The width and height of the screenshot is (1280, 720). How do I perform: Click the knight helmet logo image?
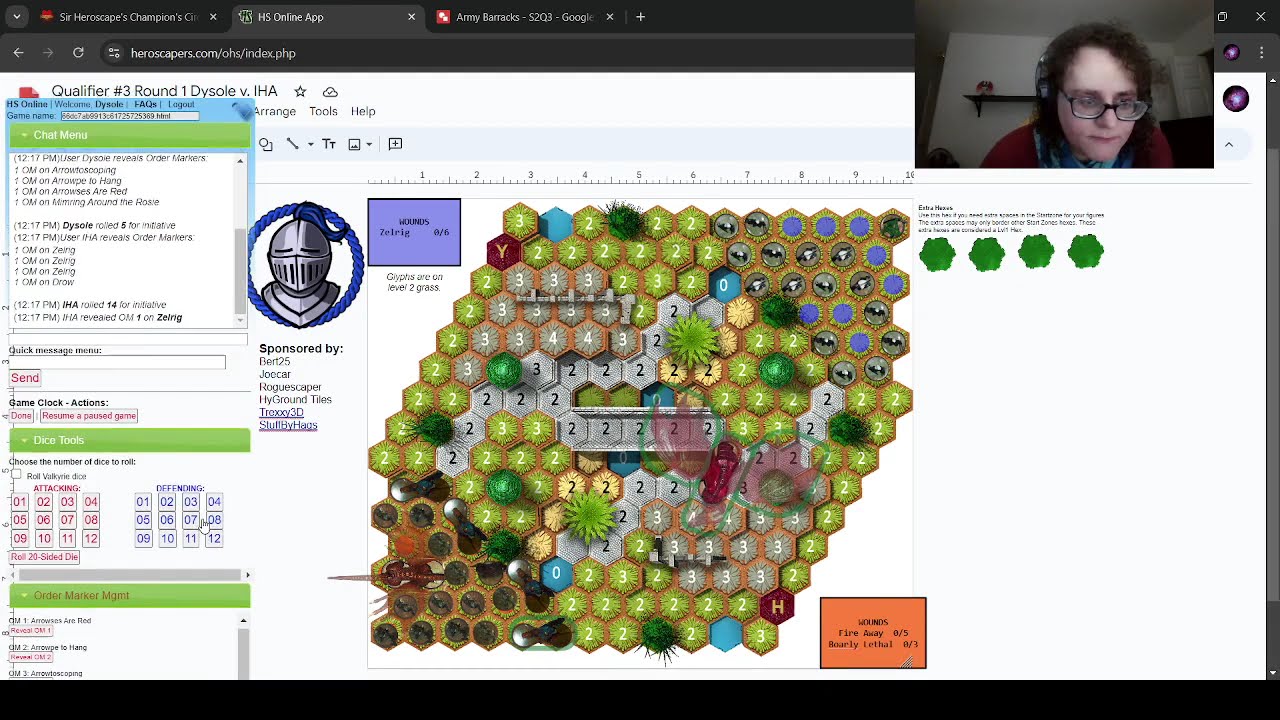tap(306, 264)
